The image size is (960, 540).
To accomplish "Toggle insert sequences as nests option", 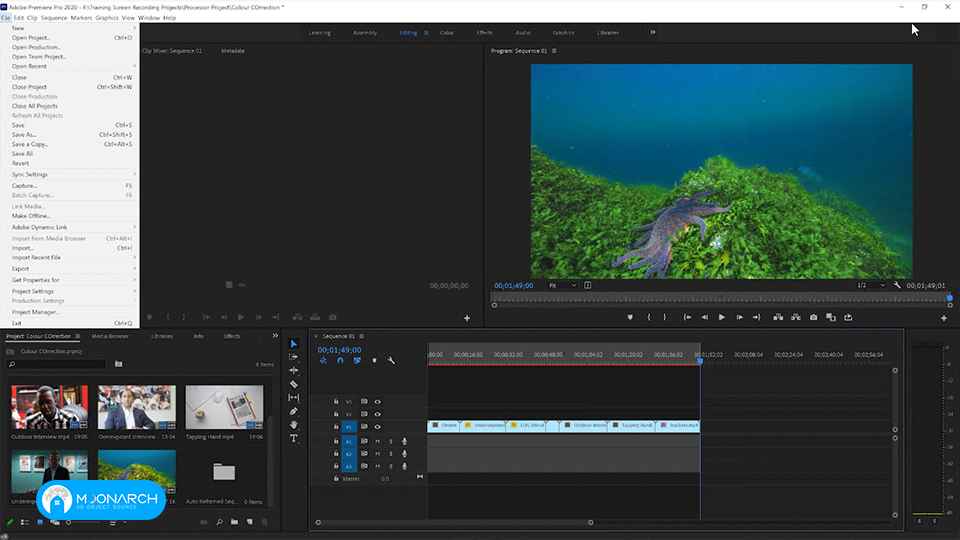I will 323,361.
